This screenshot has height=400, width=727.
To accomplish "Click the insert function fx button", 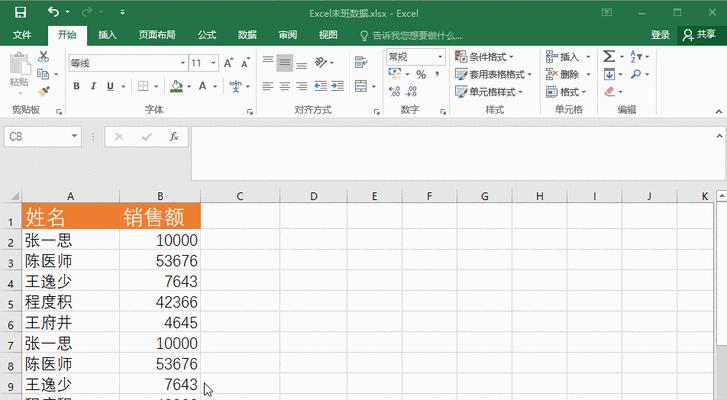I will [174, 137].
